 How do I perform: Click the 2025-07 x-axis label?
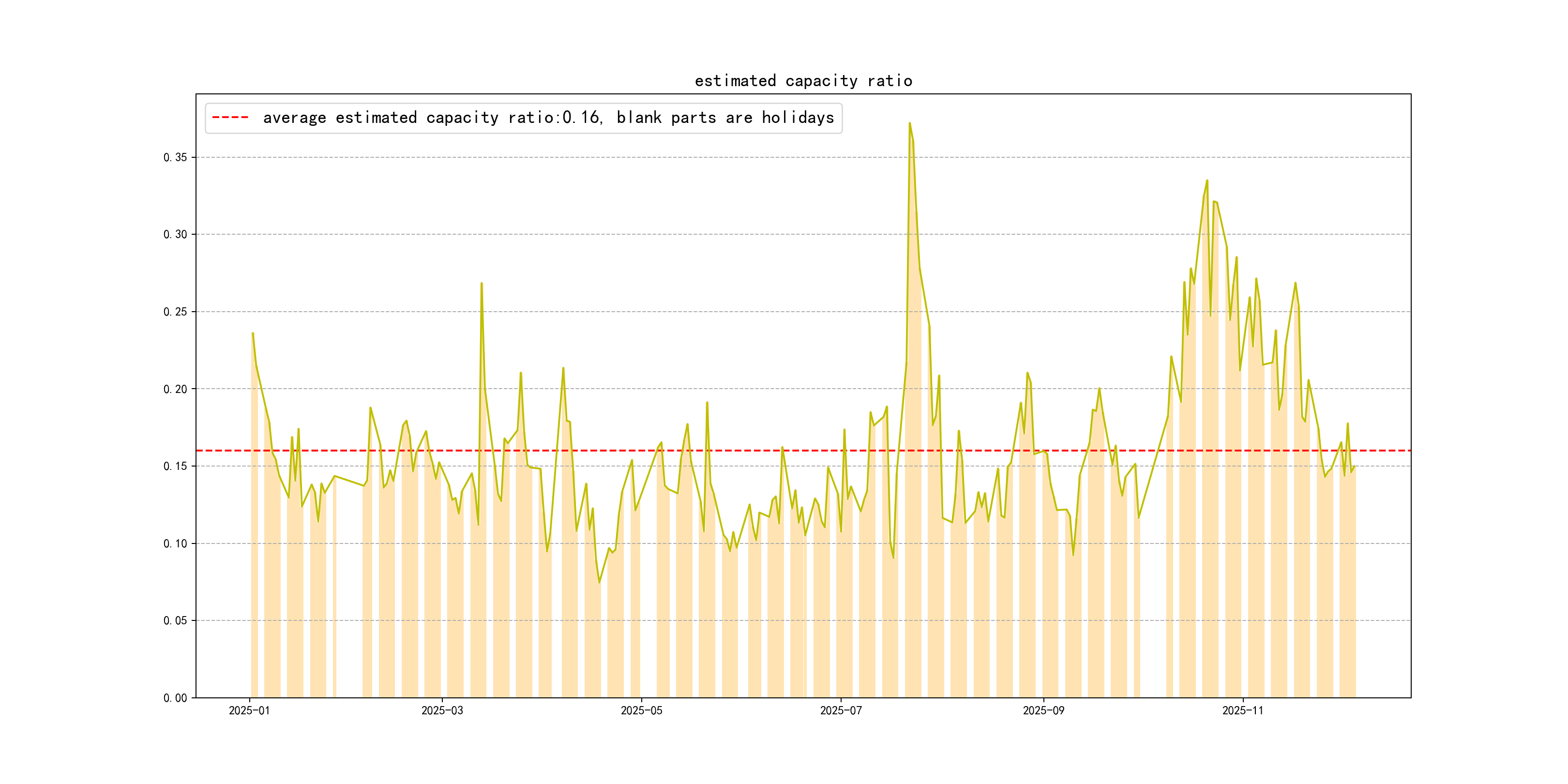[x=841, y=710]
